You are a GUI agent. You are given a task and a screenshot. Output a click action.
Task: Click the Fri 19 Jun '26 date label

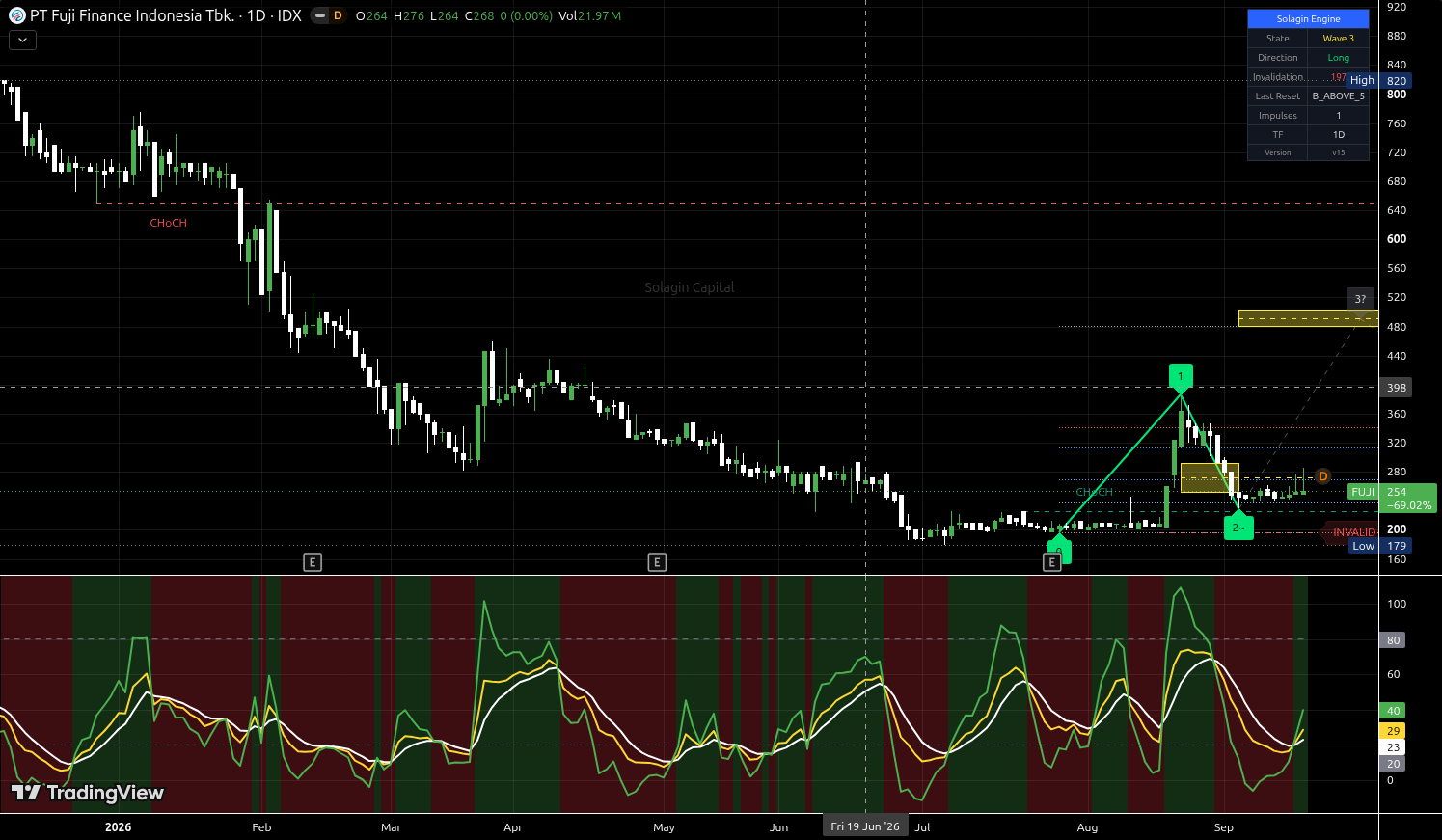pyautogui.click(x=865, y=826)
